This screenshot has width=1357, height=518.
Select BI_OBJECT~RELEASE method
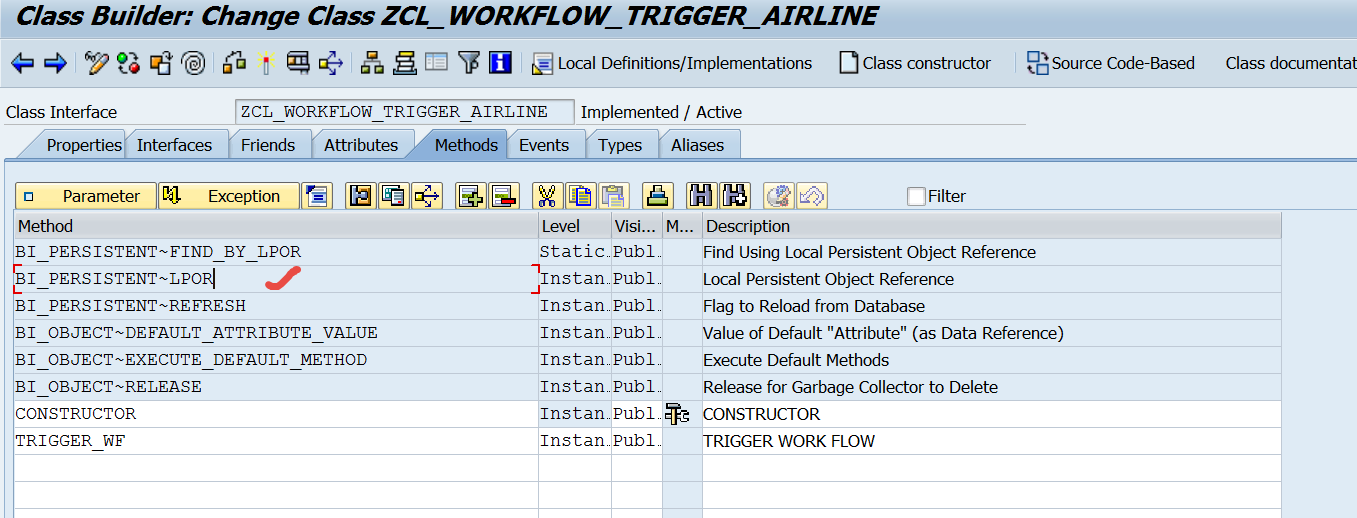point(276,387)
